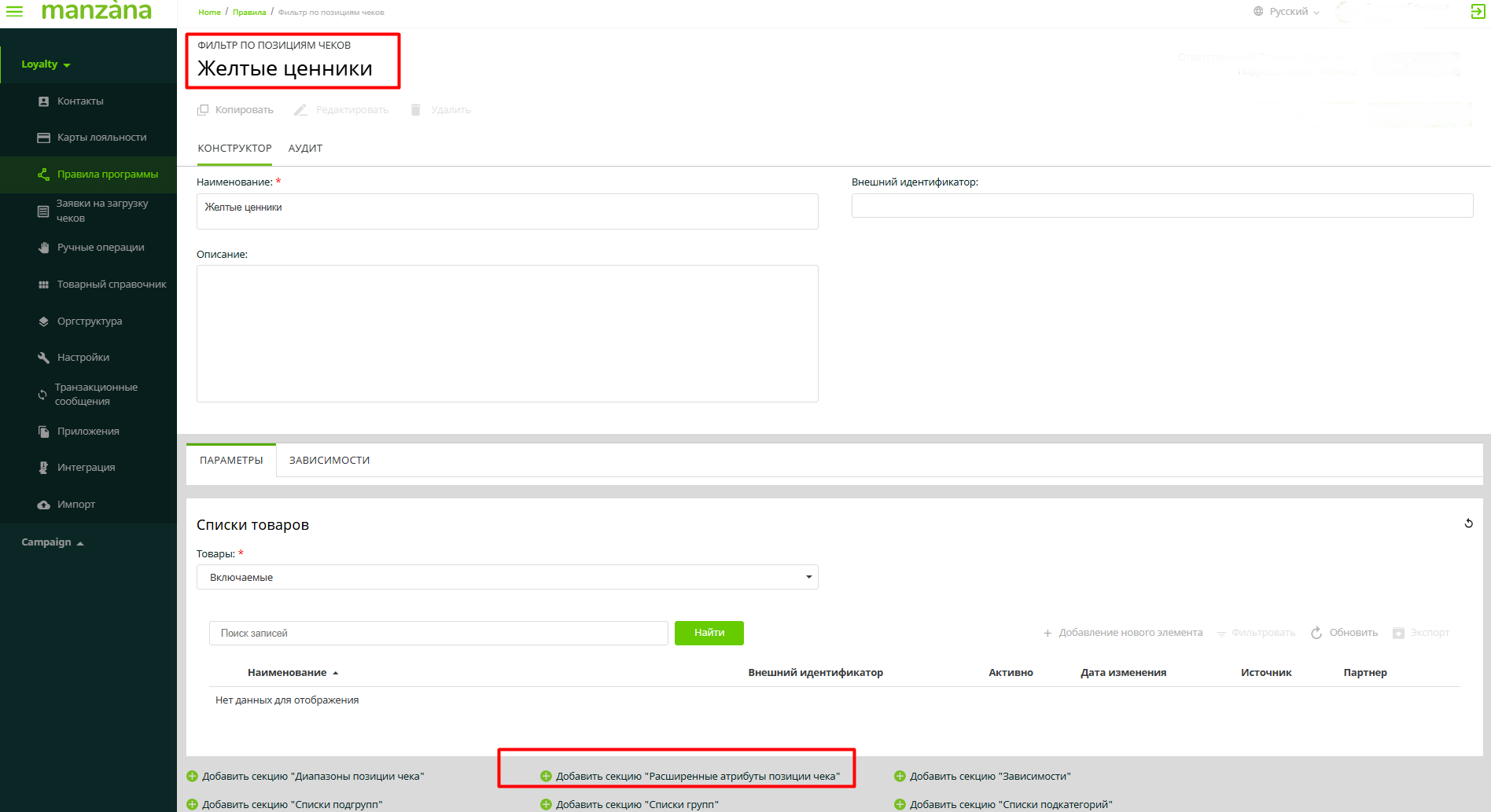This screenshot has width=1491, height=812.
Task: Click the Поиск записей search field
Action: pyautogui.click(x=438, y=634)
